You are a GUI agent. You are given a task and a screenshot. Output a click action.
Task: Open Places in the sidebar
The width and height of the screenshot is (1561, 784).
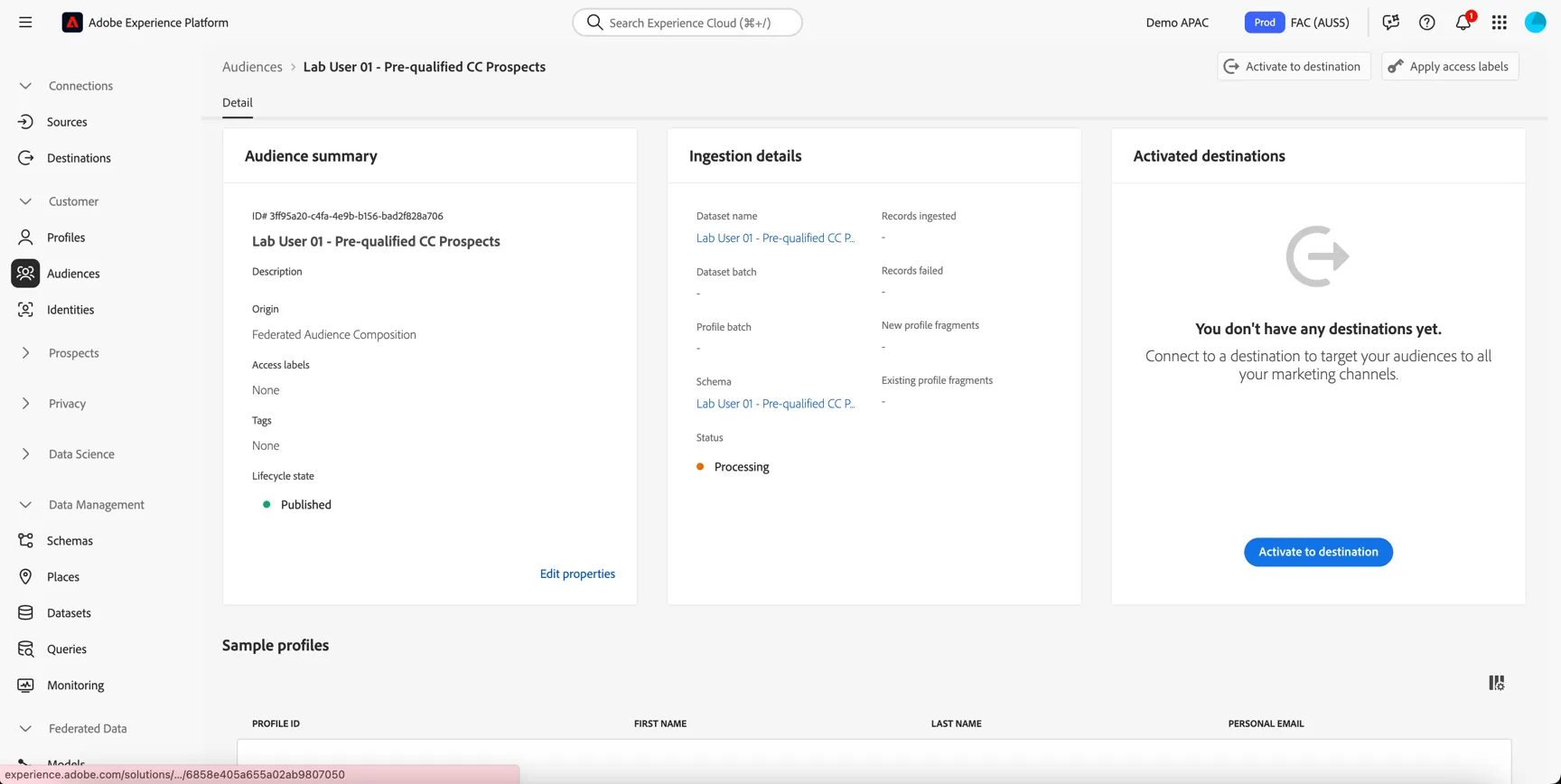click(x=63, y=577)
